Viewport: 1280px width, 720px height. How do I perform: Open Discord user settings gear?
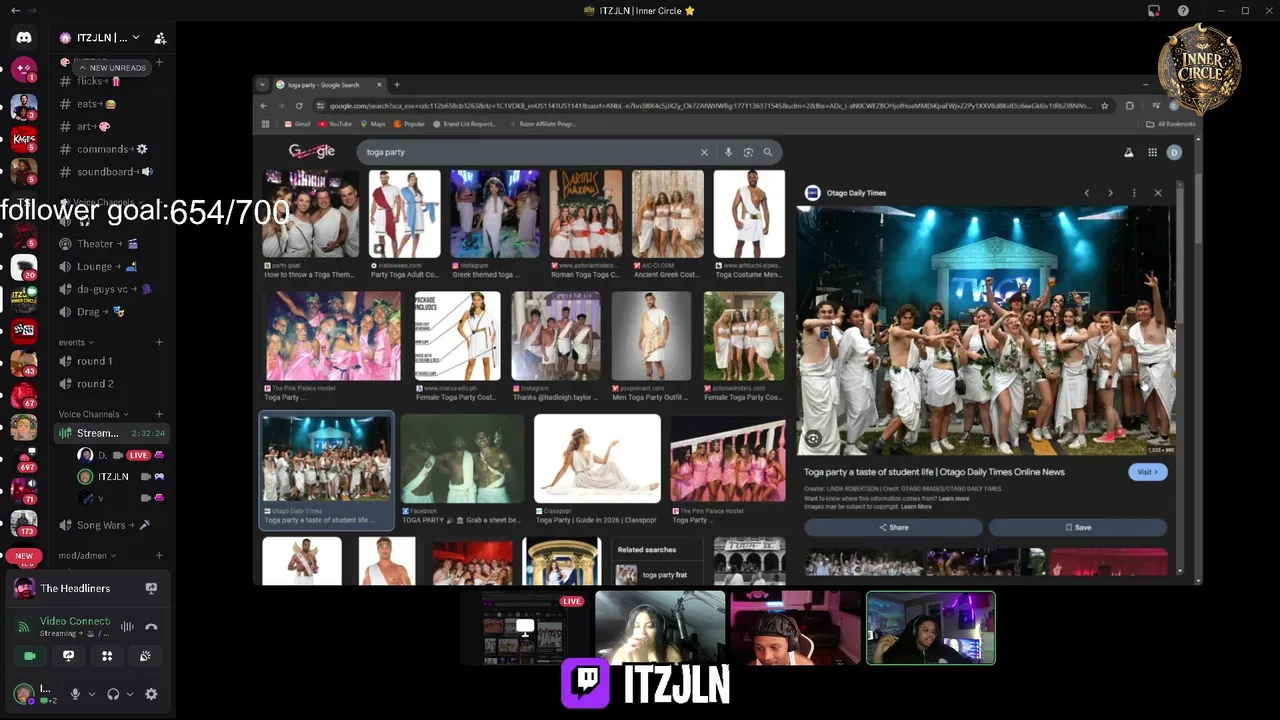click(x=151, y=694)
